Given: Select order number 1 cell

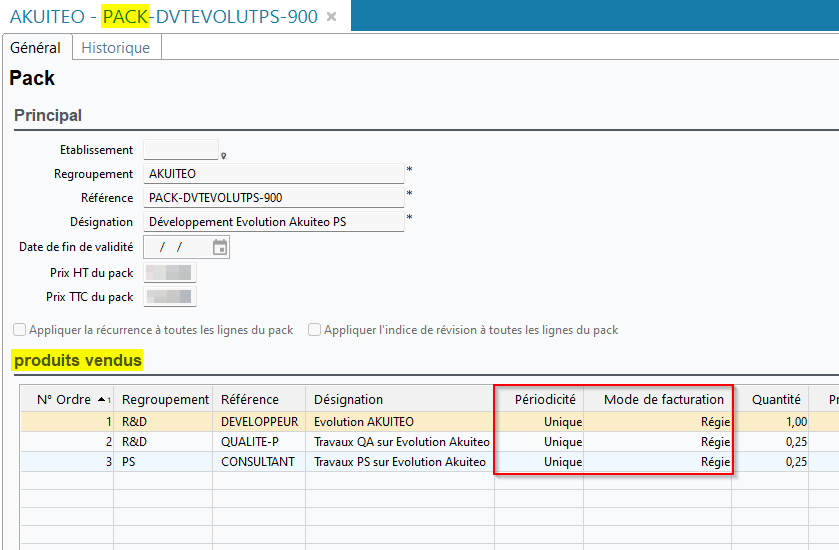Looking at the screenshot, I should click(67, 422).
